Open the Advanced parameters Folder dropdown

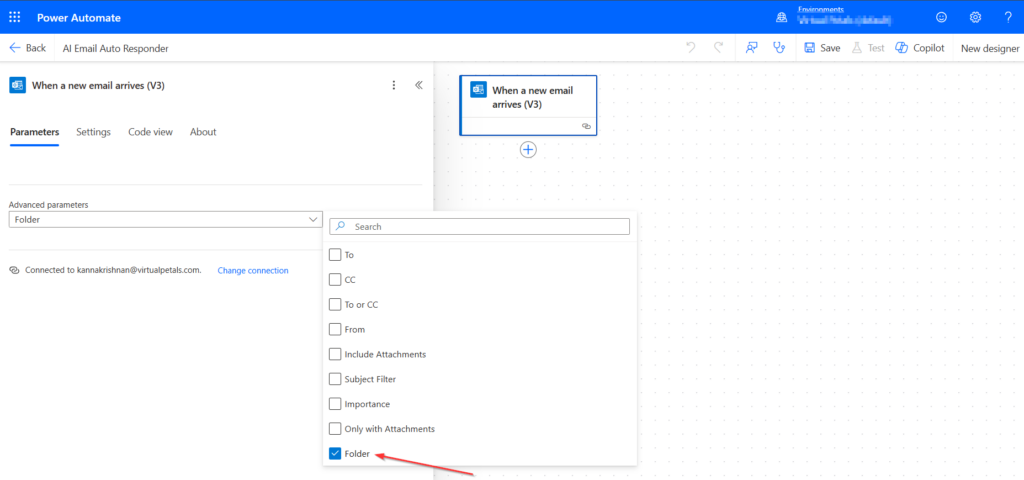click(x=166, y=219)
